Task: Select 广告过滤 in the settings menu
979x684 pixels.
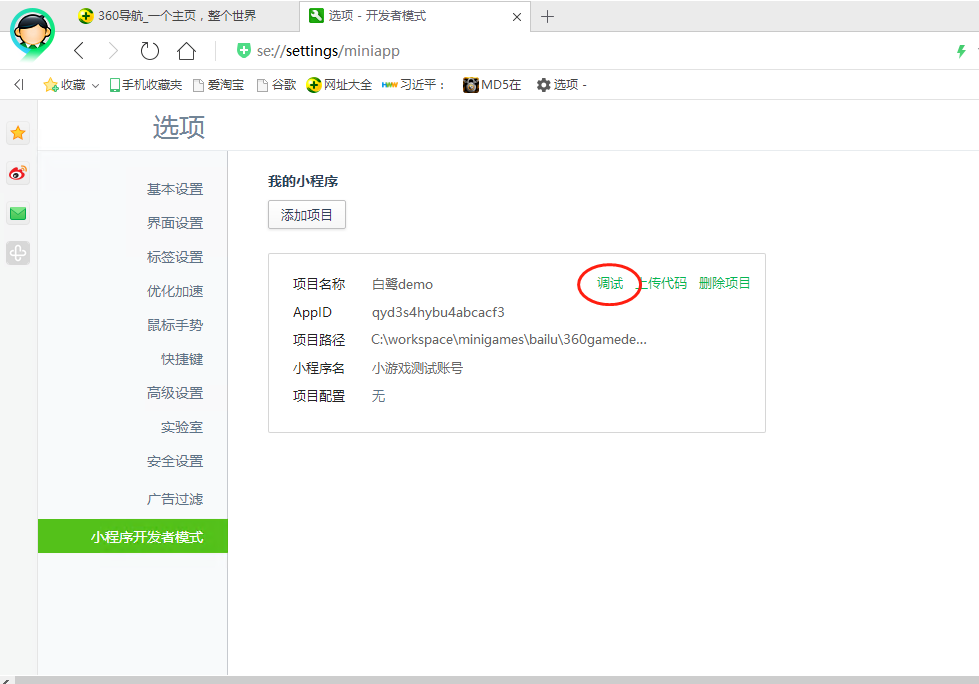Action: point(174,499)
